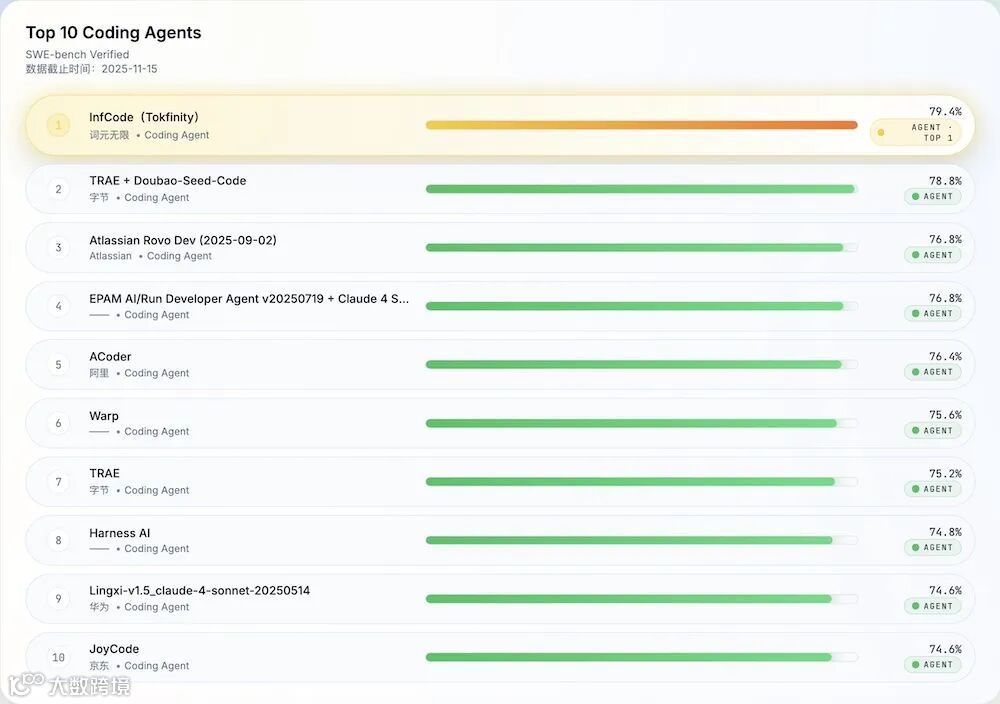Click rank 1 badge for InfCode
Image resolution: width=1000 pixels, height=704 pixels.
(58, 125)
